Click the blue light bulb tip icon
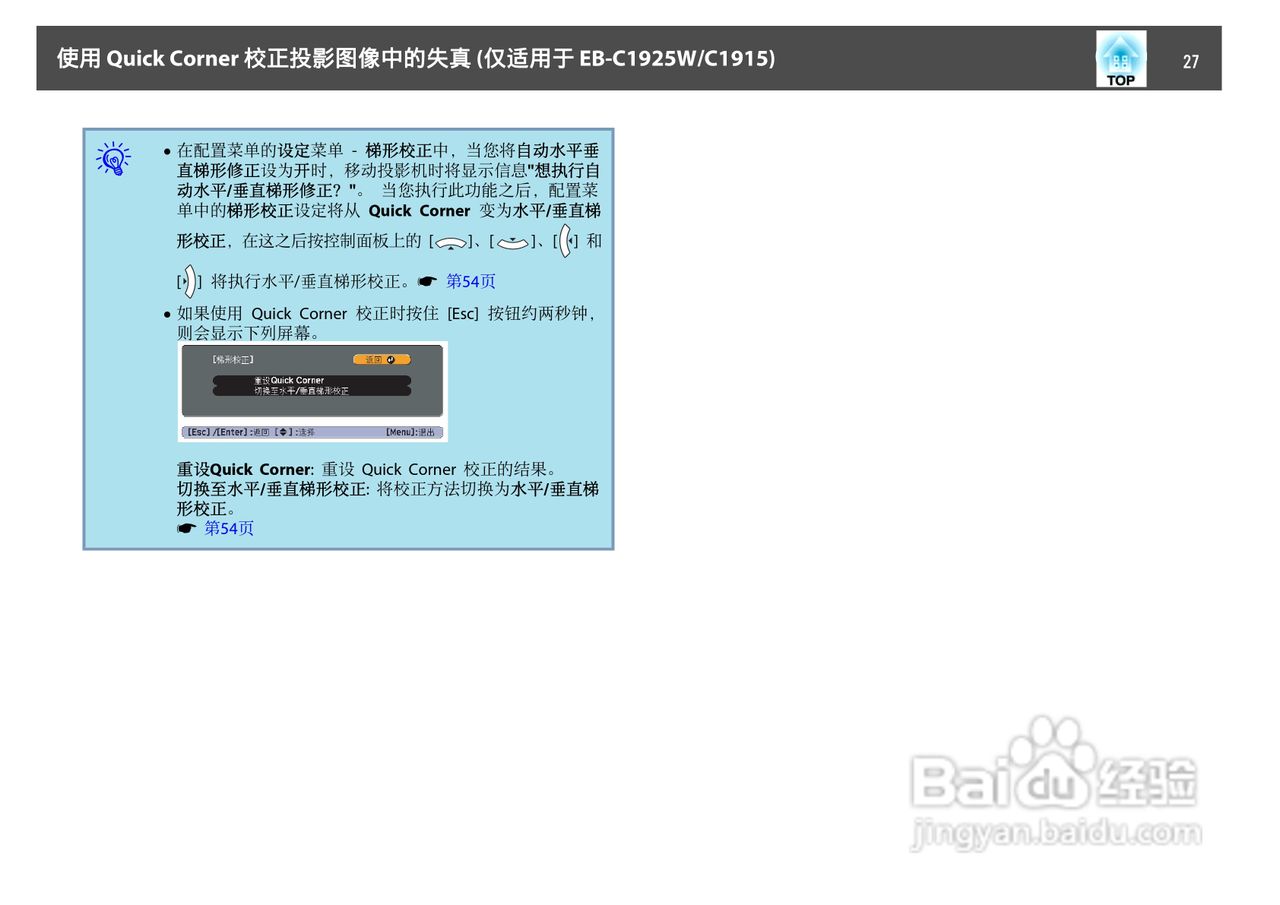This screenshot has height=905, width=1280. point(113,157)
